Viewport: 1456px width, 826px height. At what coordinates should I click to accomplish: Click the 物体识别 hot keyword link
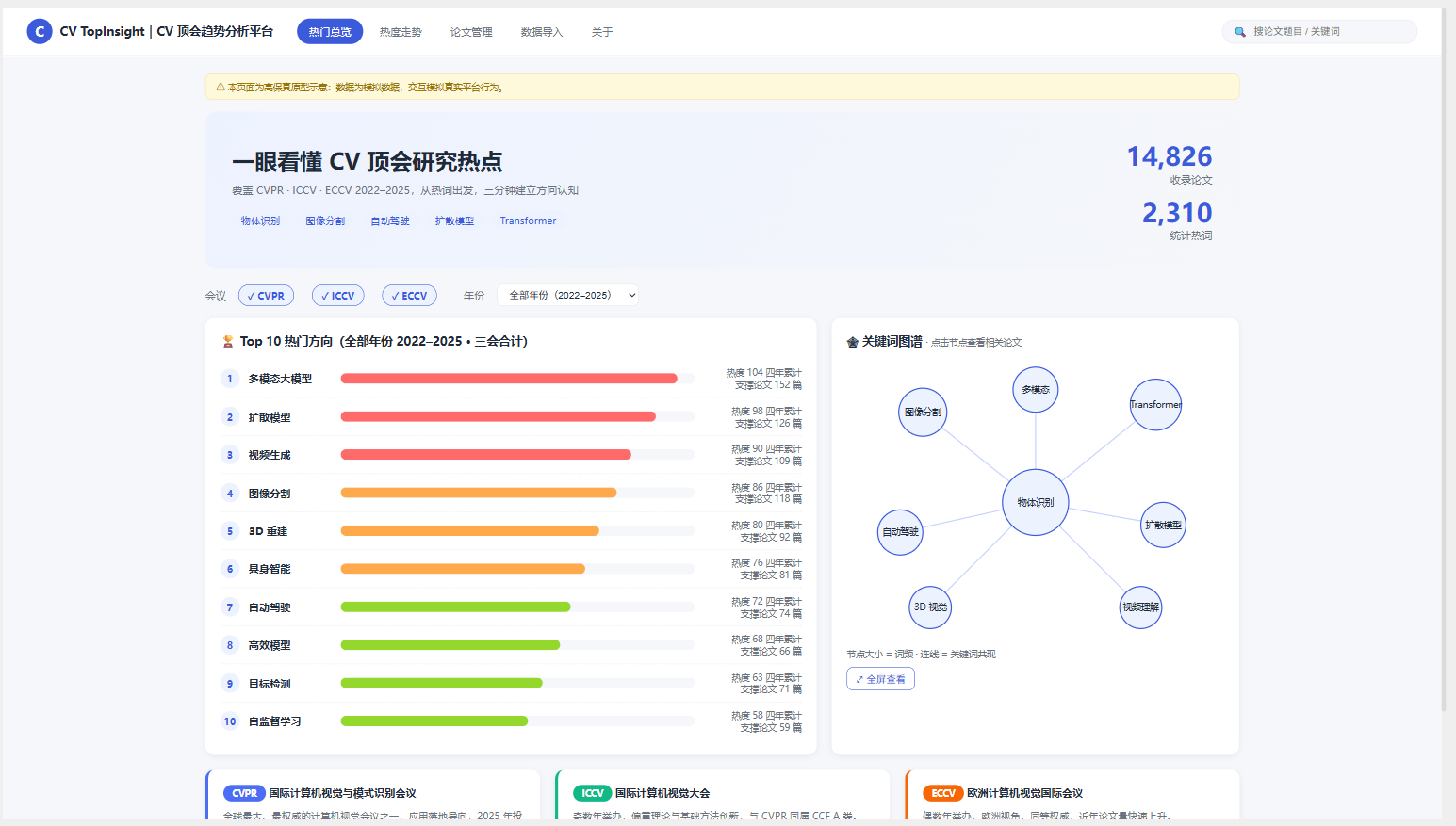pyautogui.click(x=260, y=221)
